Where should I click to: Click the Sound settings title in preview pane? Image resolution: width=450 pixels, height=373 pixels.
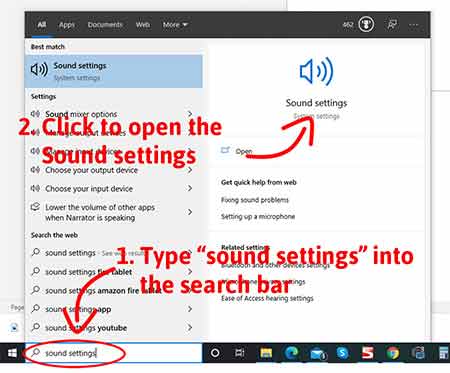click(316, 103)
